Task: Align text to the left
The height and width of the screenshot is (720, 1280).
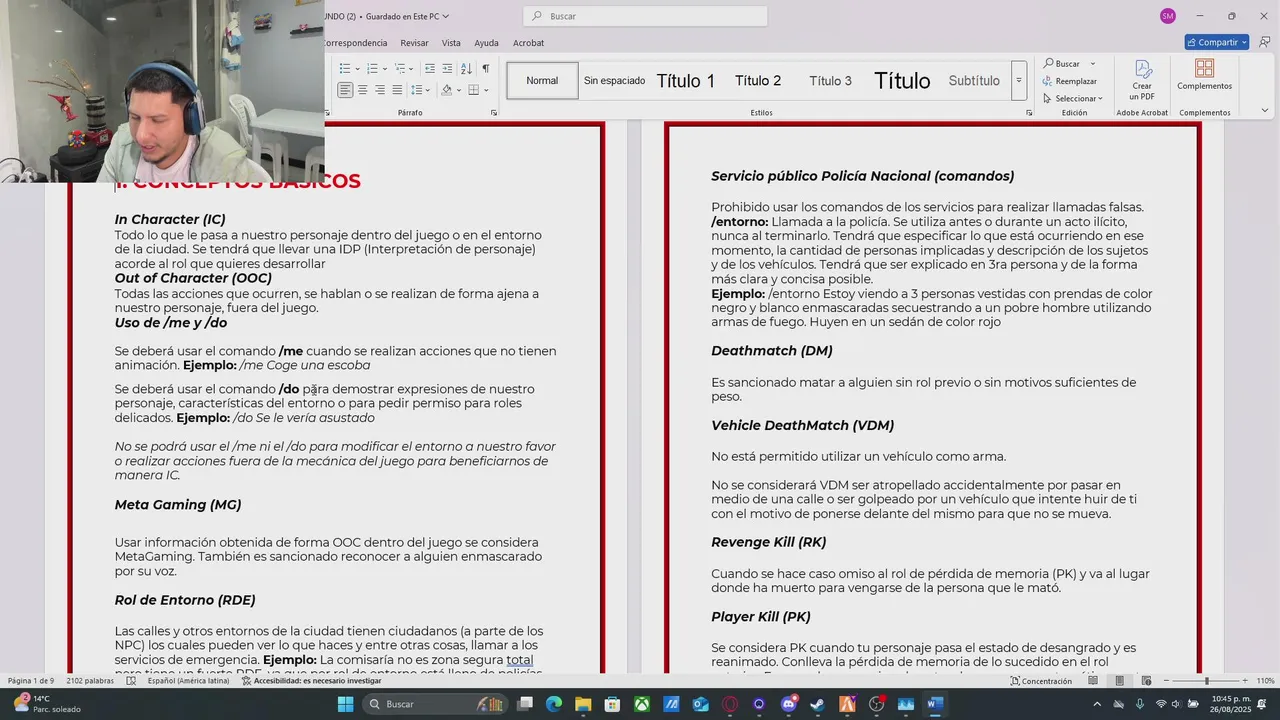Action: point(345,90)
